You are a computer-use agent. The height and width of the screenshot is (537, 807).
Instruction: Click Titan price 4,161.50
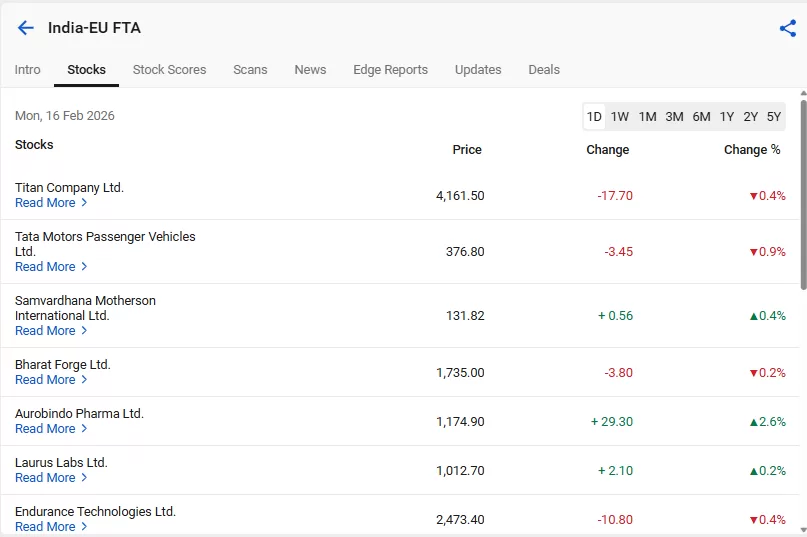pyautogui.click(x=460, y=196)
